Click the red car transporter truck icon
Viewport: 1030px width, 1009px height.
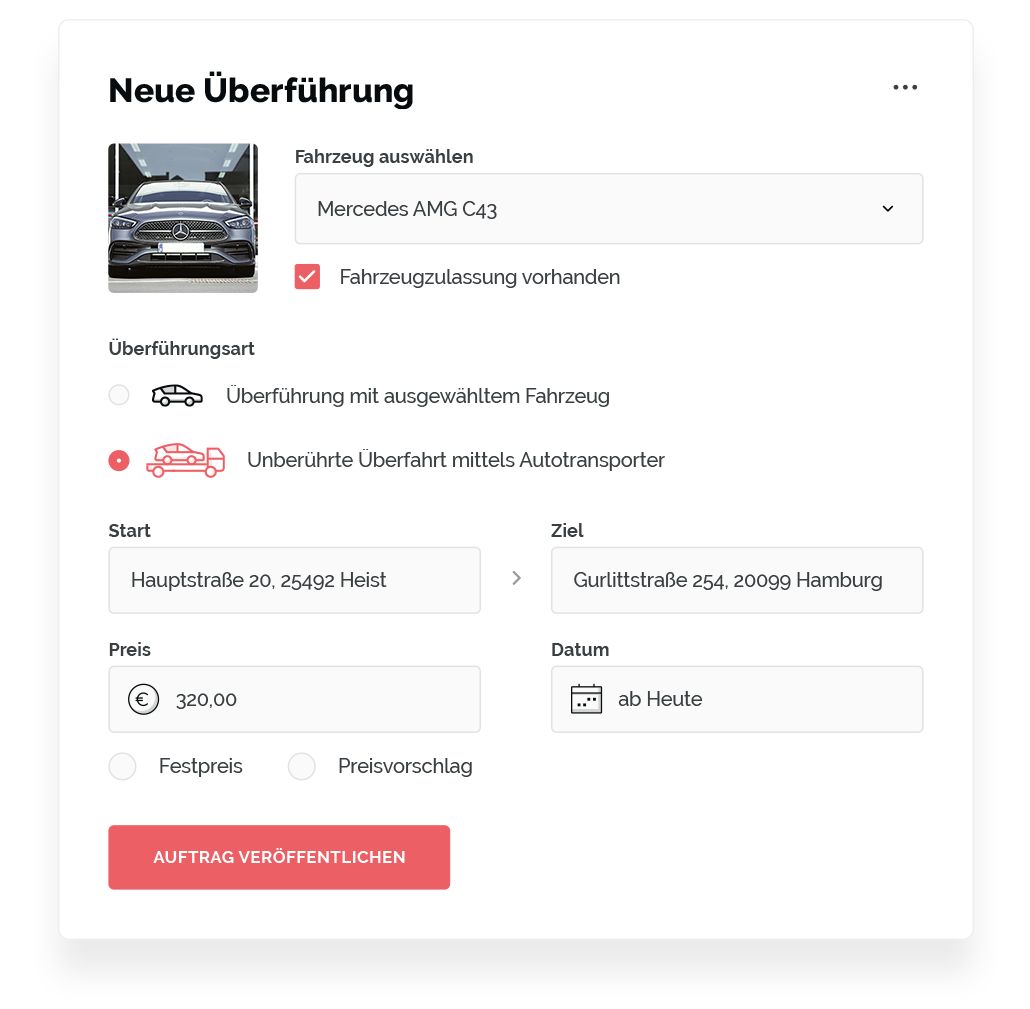(x=186, y=460)
